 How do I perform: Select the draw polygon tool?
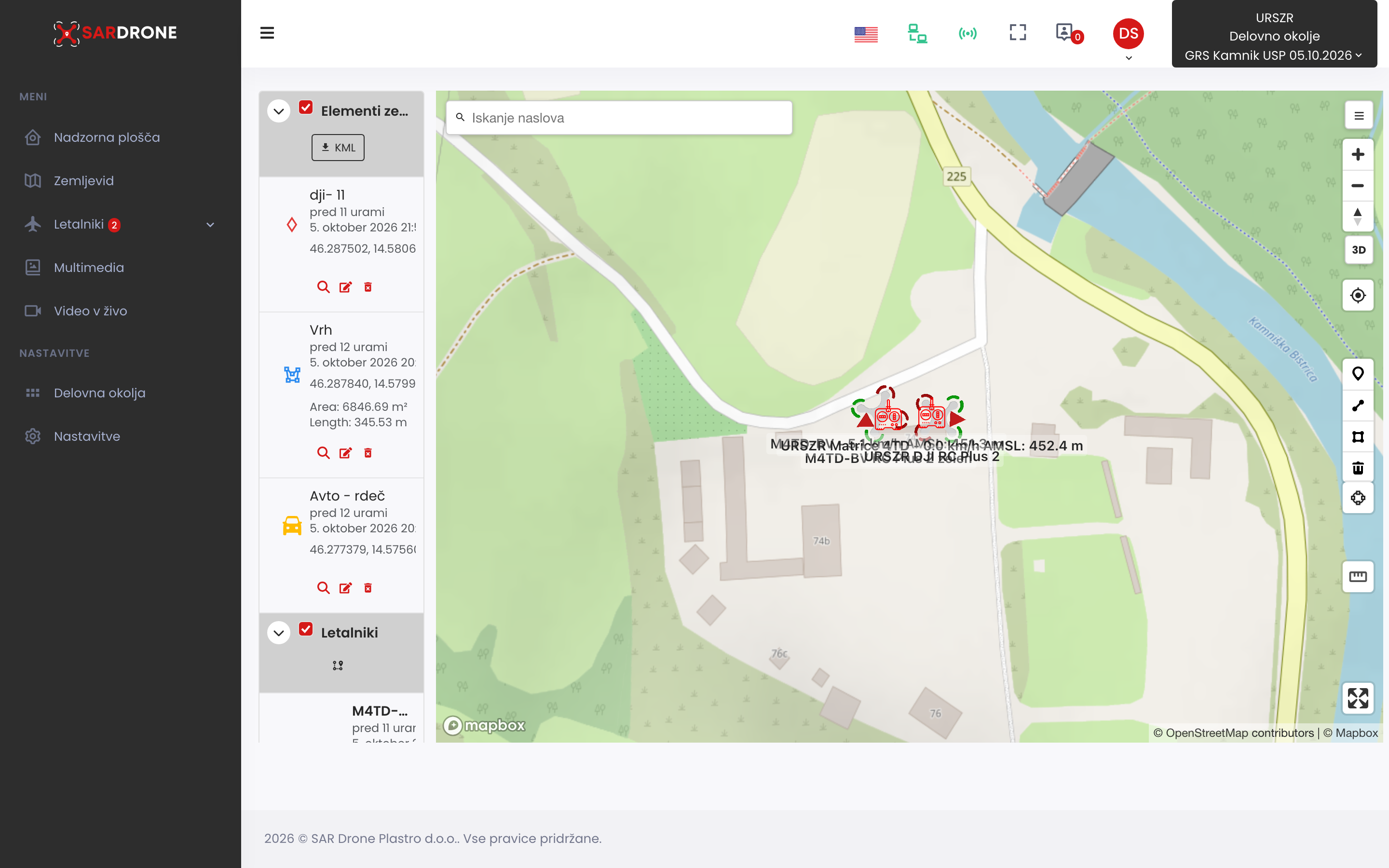(1358, 436)
